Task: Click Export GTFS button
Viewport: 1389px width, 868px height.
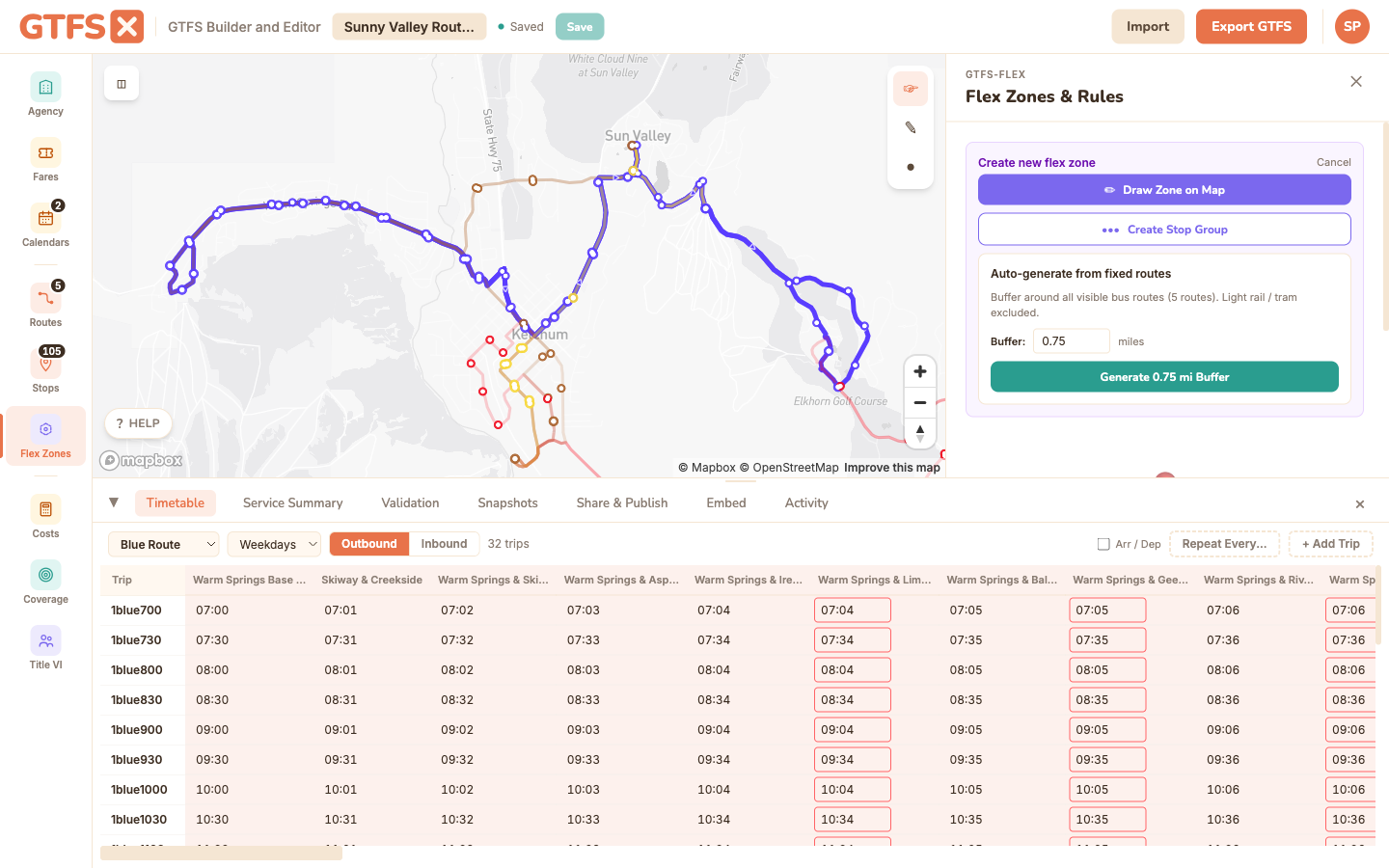Action: 1251,26
